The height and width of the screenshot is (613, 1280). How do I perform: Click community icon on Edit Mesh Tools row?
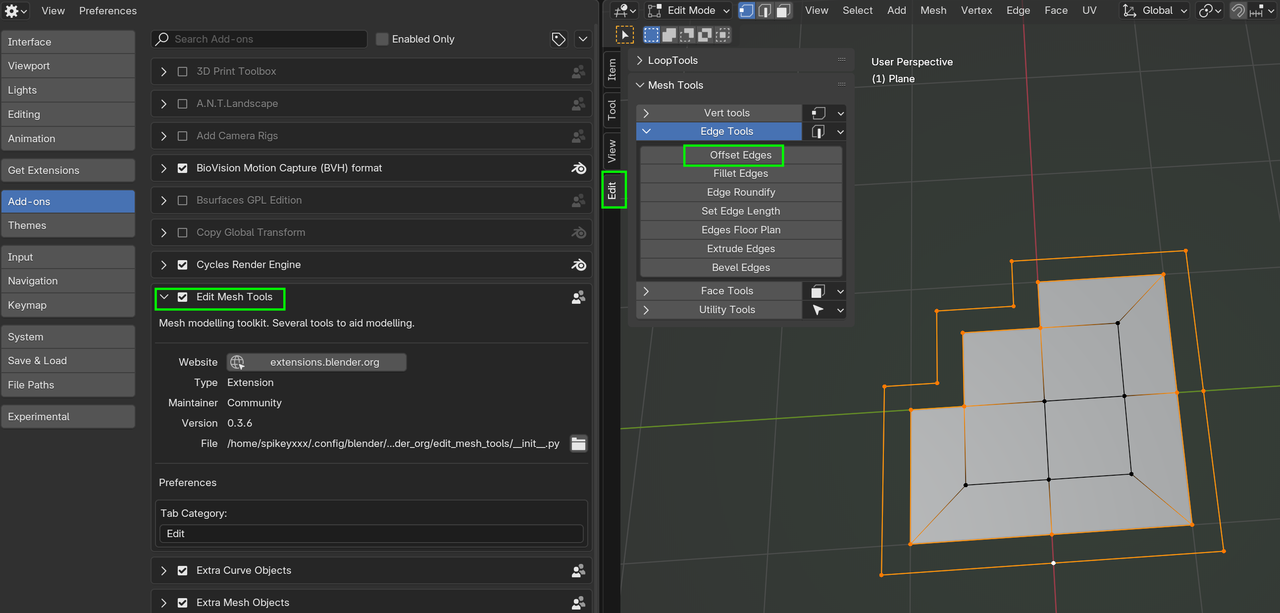(578, 297)
